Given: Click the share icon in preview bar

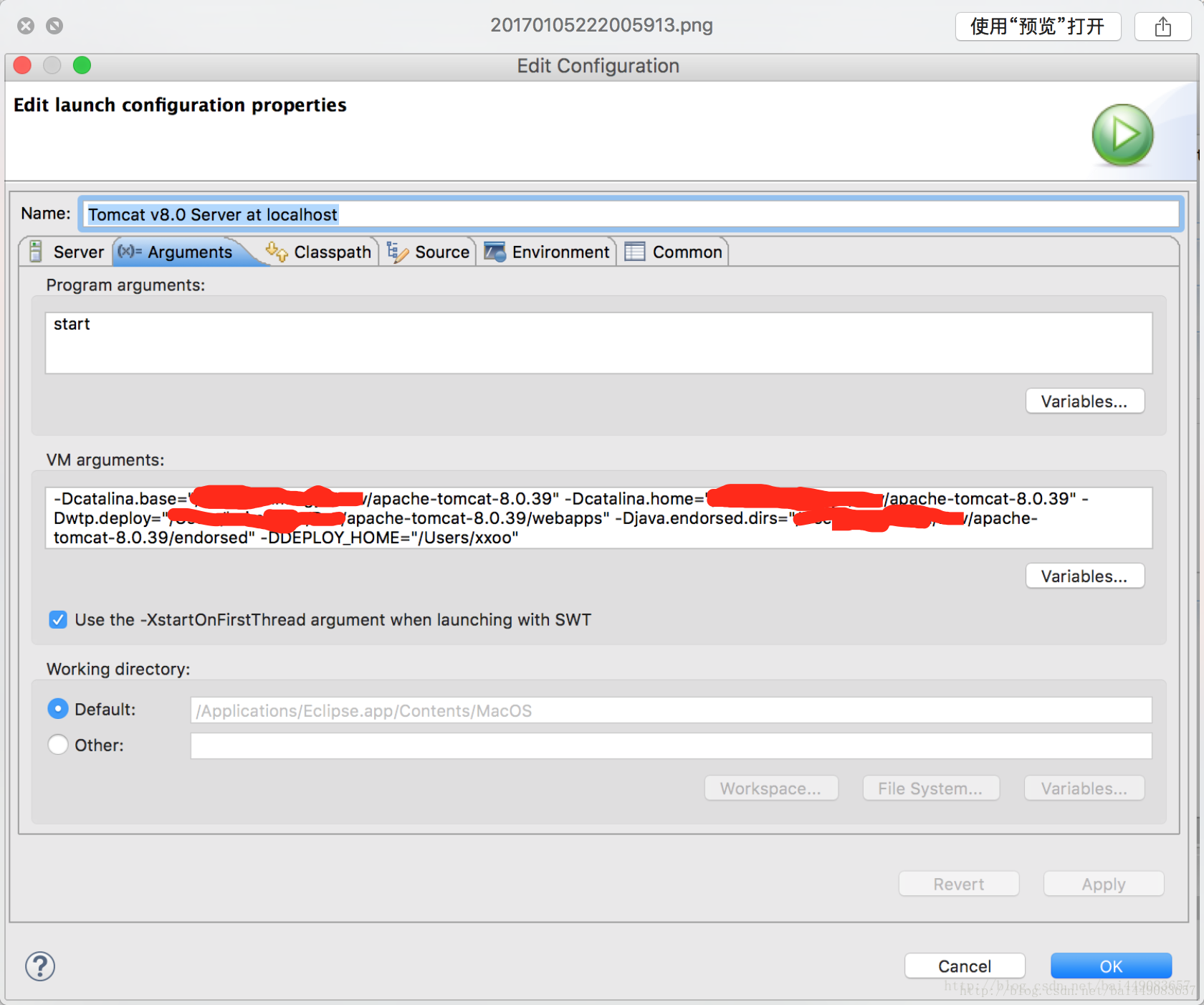Looking at the screenshot, I should tap(1162, 27).
